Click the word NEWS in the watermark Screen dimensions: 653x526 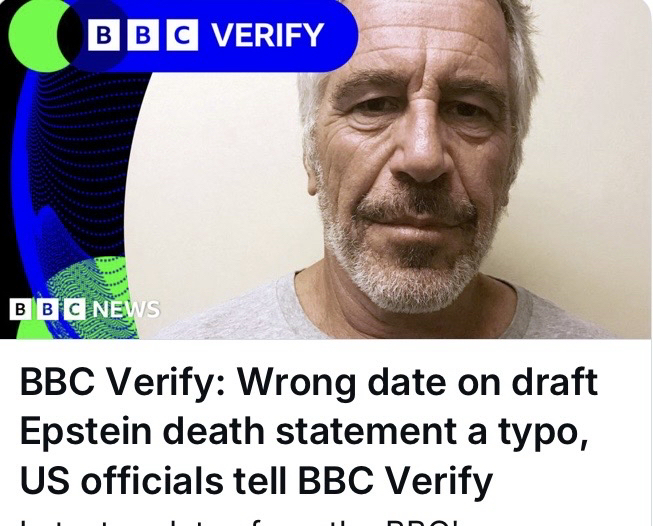coord(125,310)
